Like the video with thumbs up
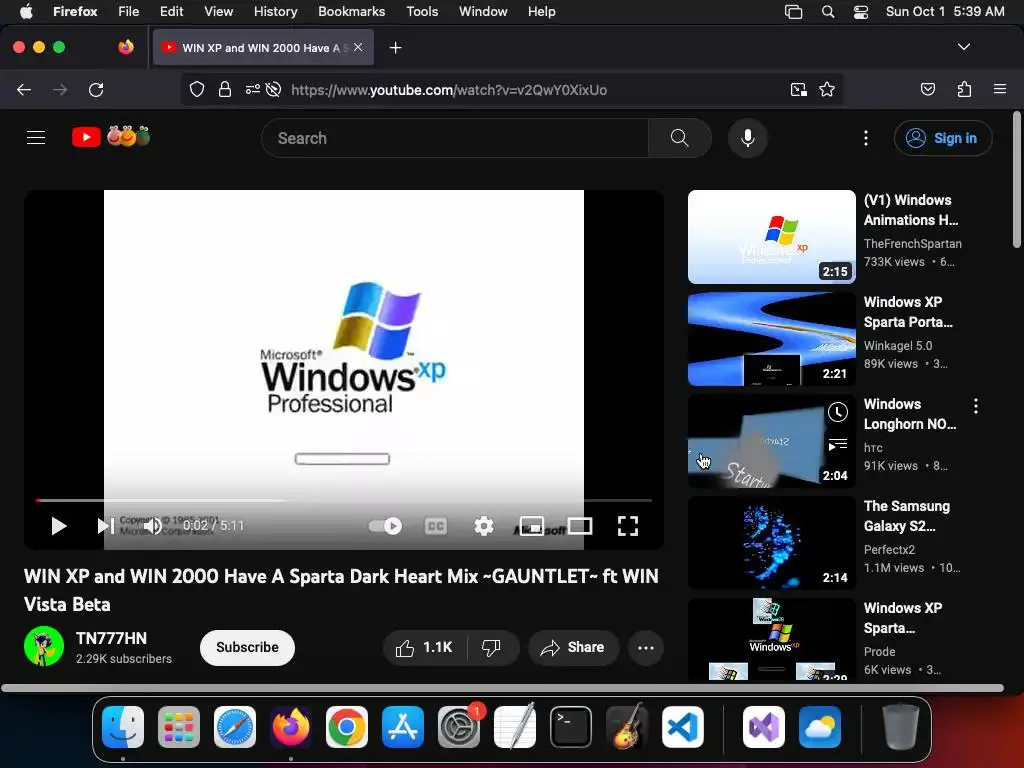This screenshot has height=768, width=1024. coord(424,647)
